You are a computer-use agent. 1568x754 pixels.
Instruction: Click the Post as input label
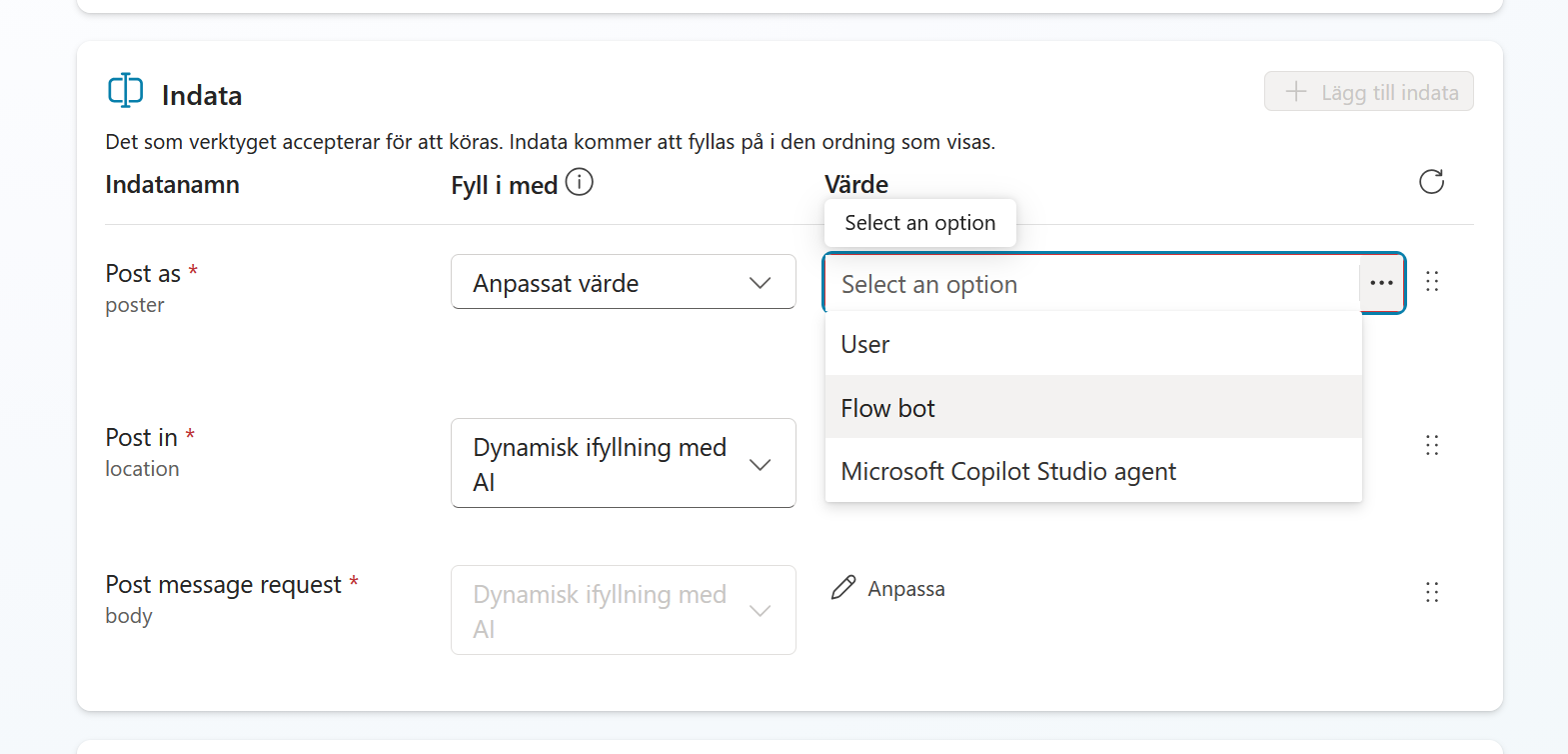point(143,273)
